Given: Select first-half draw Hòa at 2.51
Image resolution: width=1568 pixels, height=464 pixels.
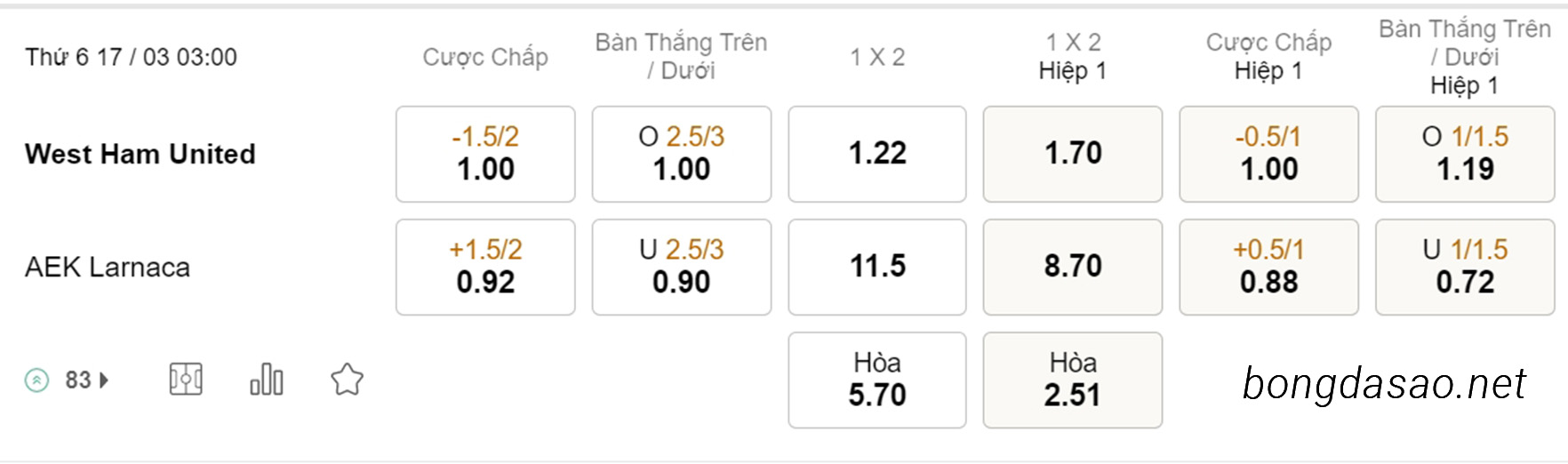Looking at the screenshot, I should coord(1073,380).
